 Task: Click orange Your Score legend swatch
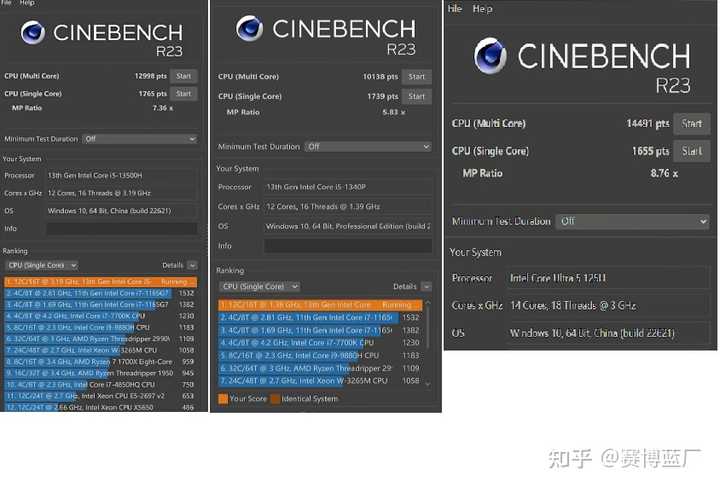tap(223, 399)
